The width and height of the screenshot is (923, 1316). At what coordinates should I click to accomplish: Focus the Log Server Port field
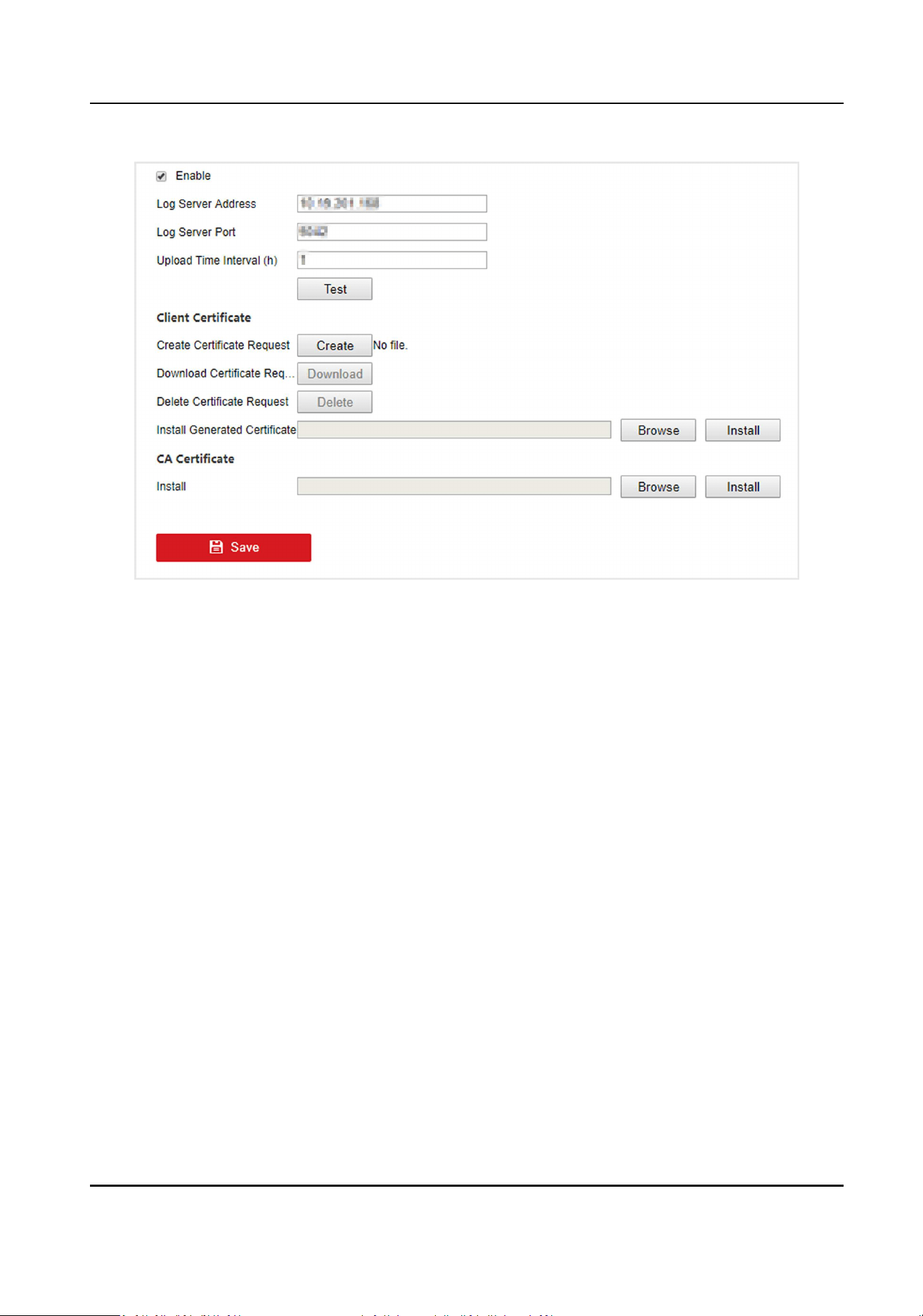click(392, 232)
